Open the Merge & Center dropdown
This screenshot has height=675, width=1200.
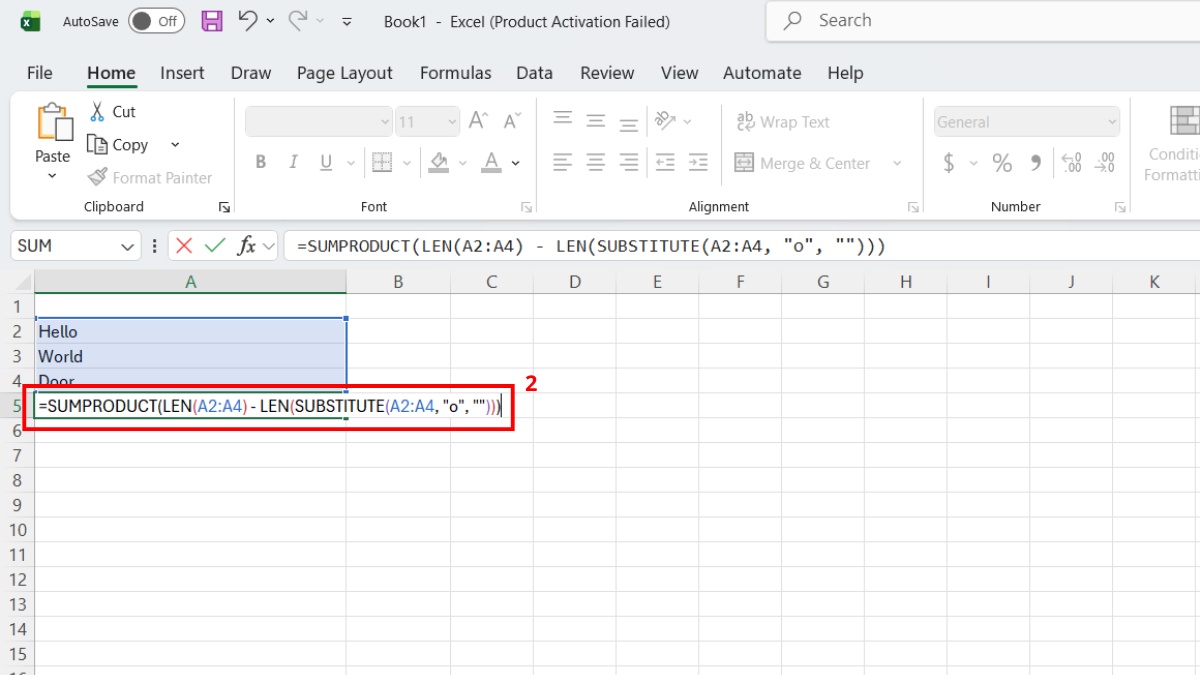(x=897, y=162)
